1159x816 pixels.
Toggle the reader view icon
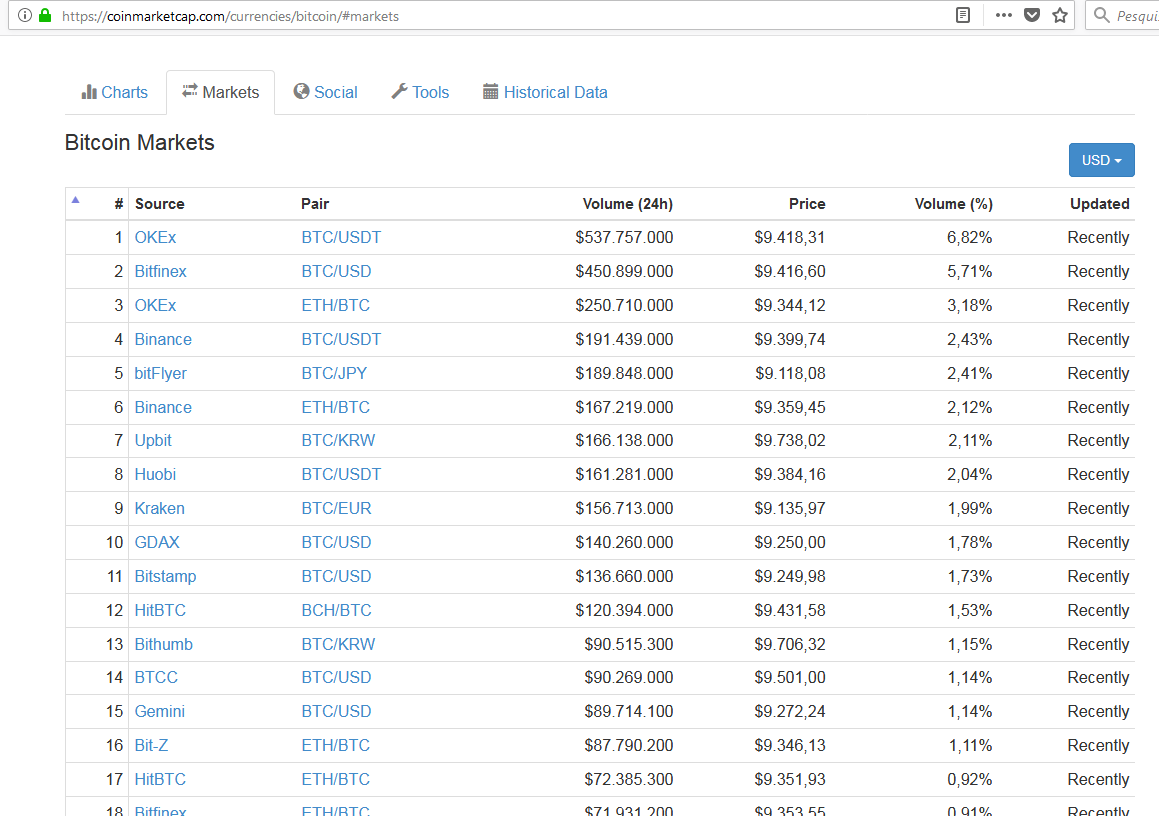click(962, 16)
